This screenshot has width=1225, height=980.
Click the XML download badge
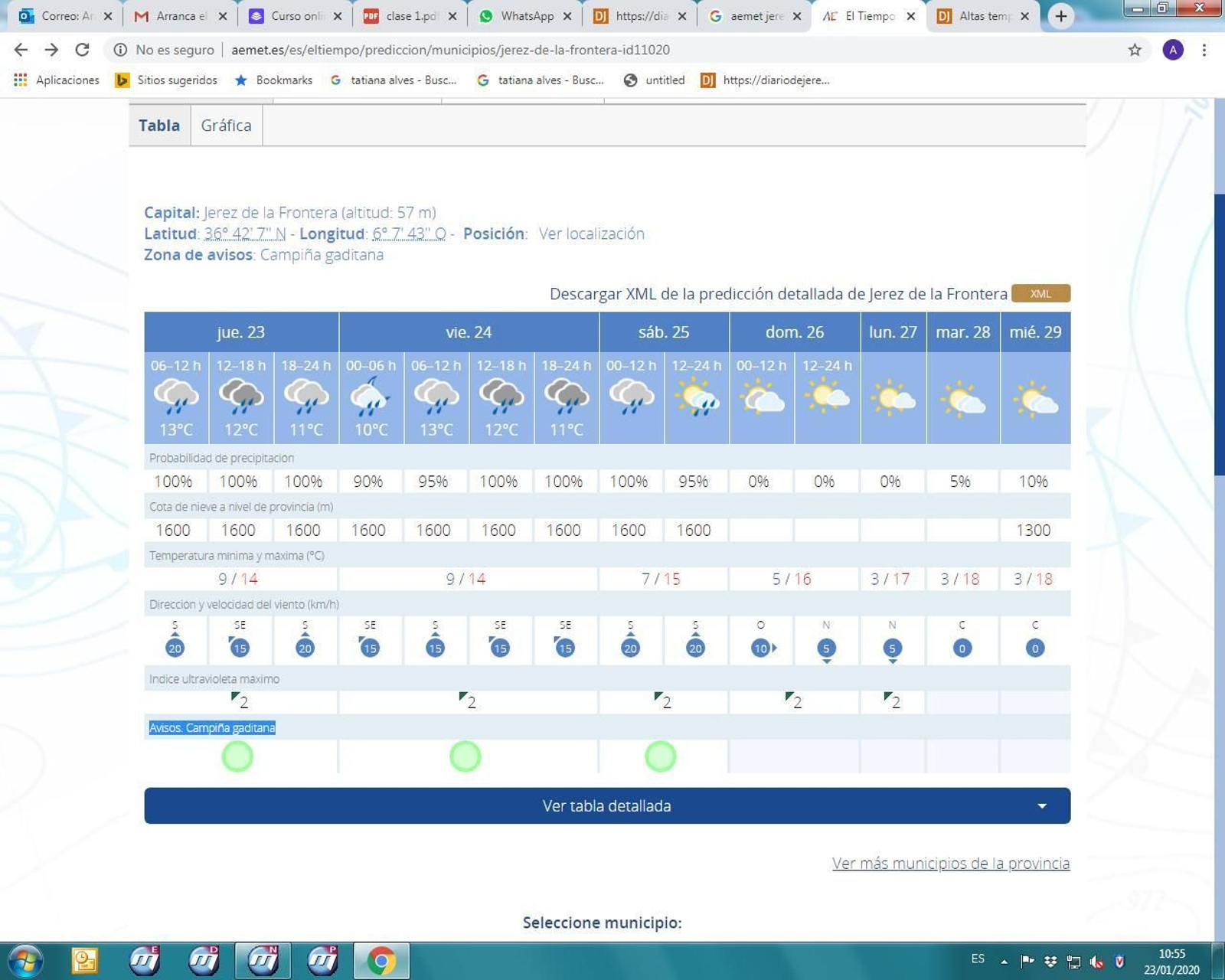1040,293
